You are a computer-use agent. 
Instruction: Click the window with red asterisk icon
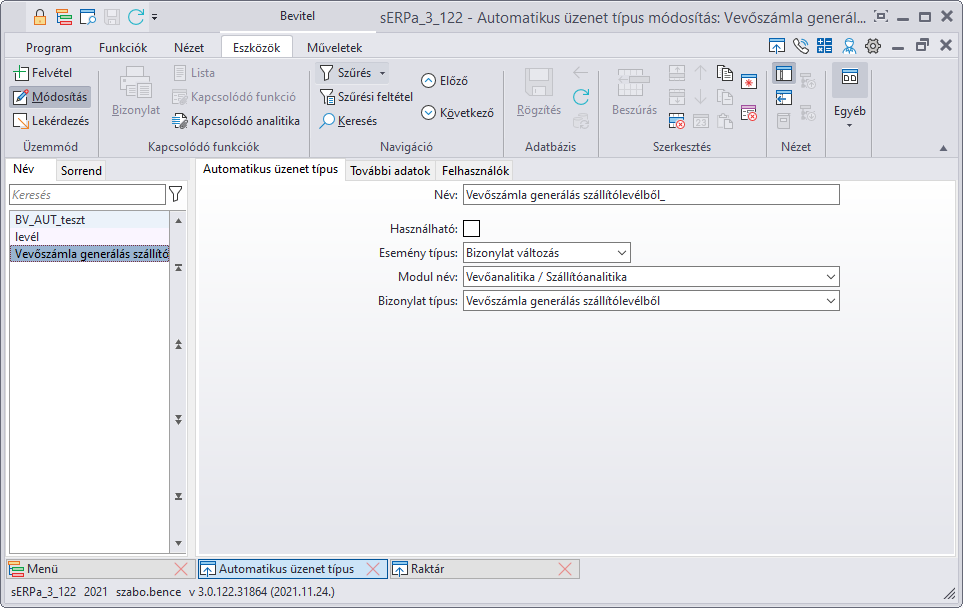(x=749, y=82)
